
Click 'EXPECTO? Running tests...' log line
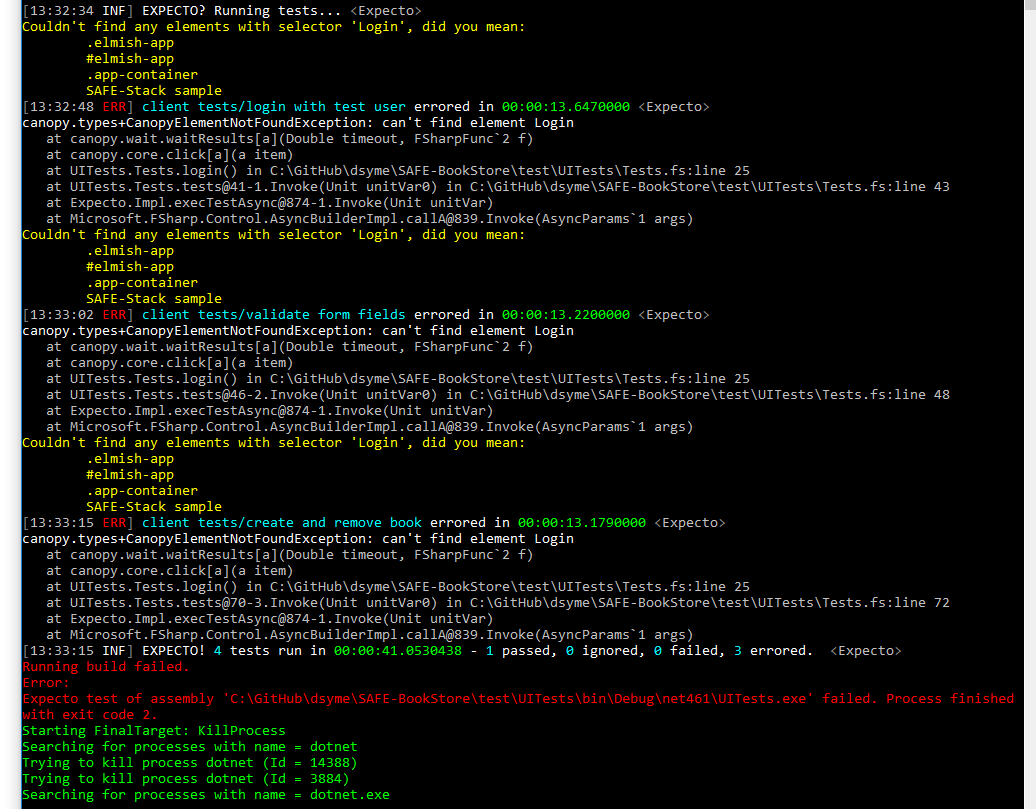[x=222, y=11]
